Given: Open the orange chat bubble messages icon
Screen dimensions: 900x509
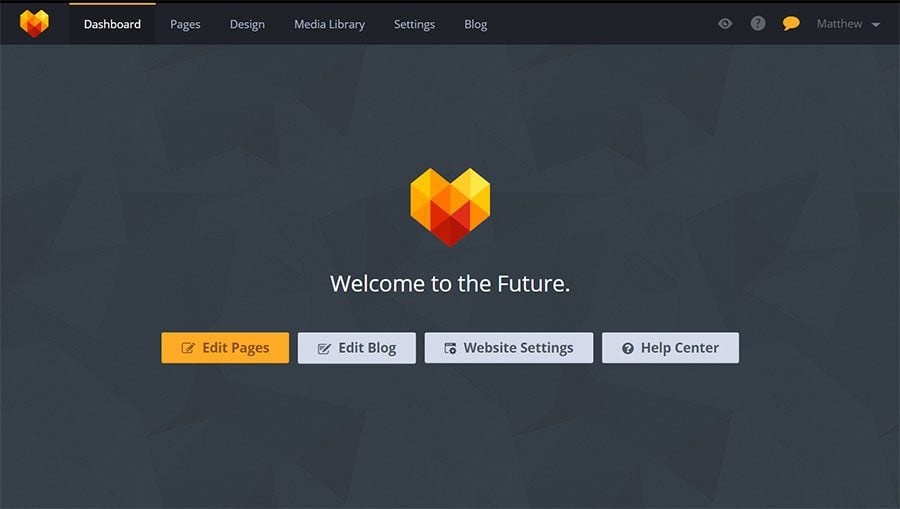Looking at the screenshot, I should 791,24.
